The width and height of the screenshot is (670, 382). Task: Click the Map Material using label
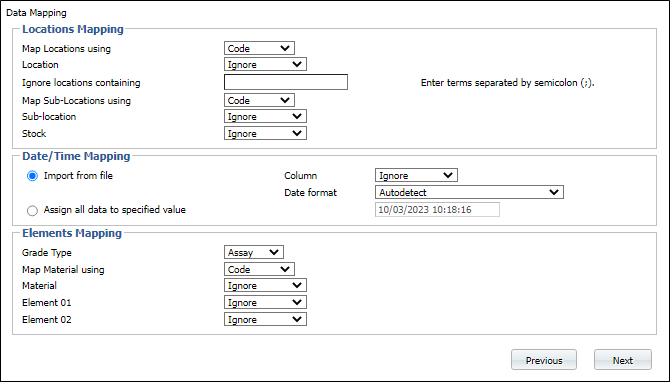pyautogui.click(x=63, y=270)
